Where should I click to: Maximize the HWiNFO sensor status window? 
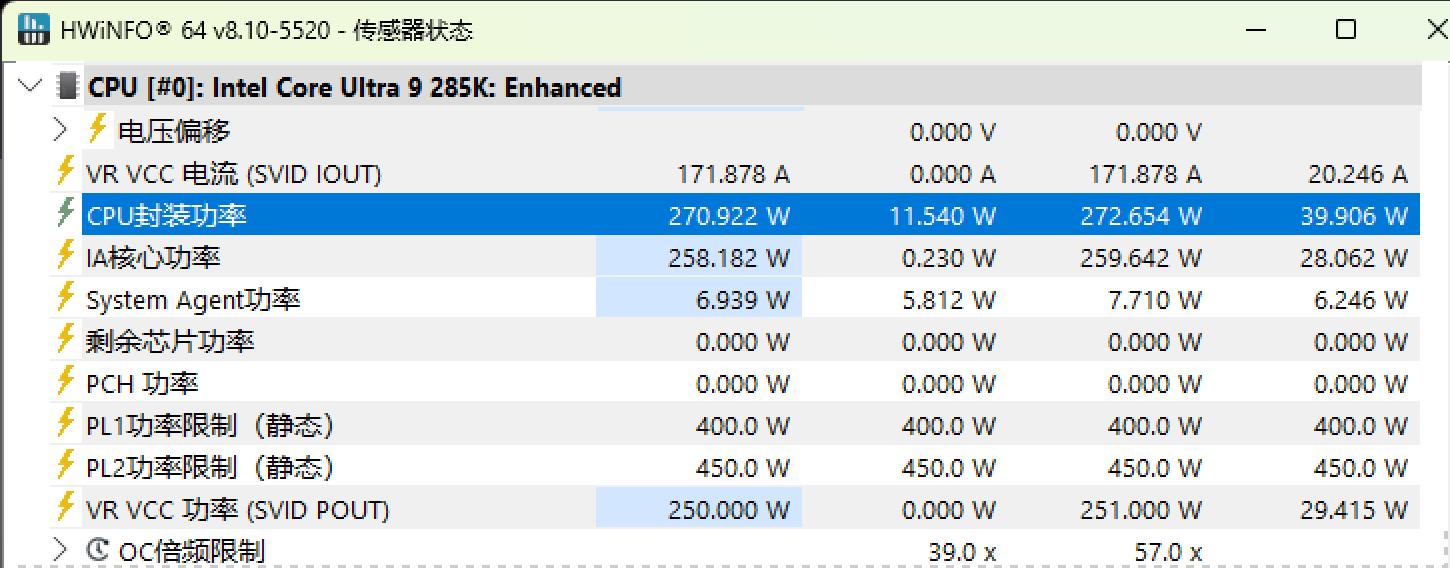click(x=1346, y=30)
